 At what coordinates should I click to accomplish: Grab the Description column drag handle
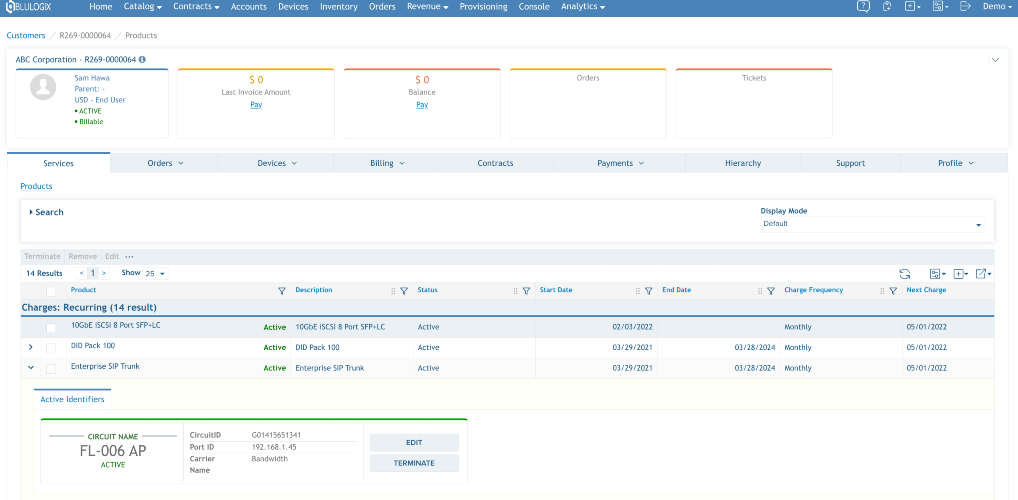point(393,291)
